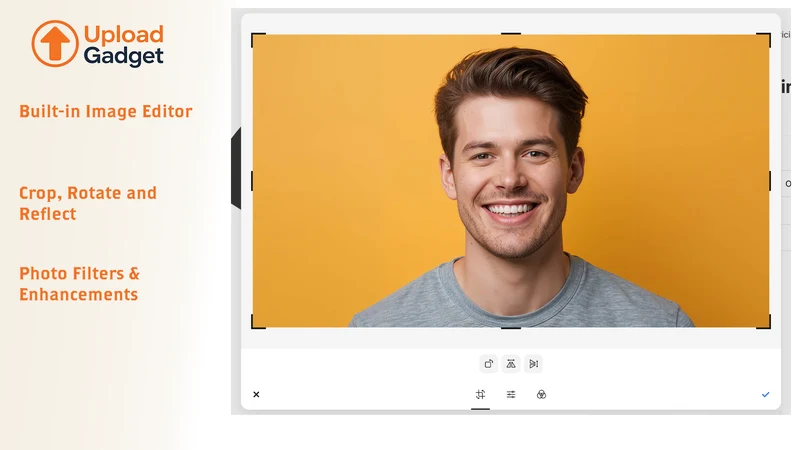Screen dimensions: 800x450
Task: Grab the bottom-right crop corner handle
Action: pos(764,322)
